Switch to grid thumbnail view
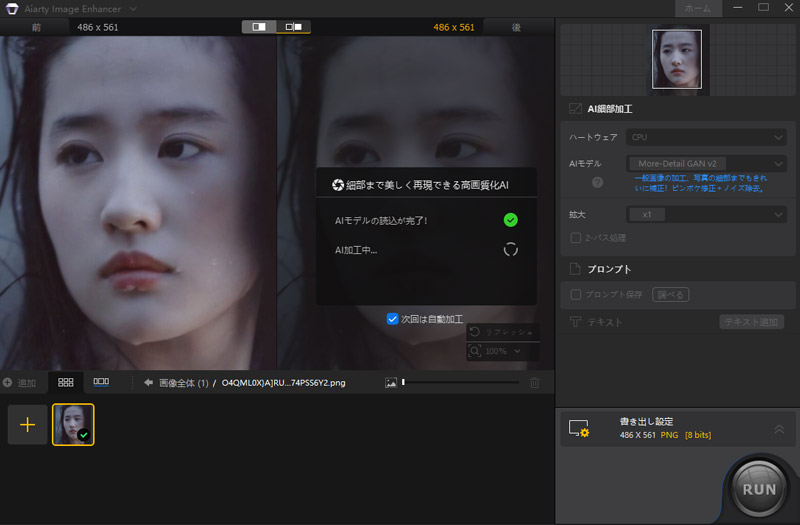Screen dimensions: 800x525 pos(66,382)
